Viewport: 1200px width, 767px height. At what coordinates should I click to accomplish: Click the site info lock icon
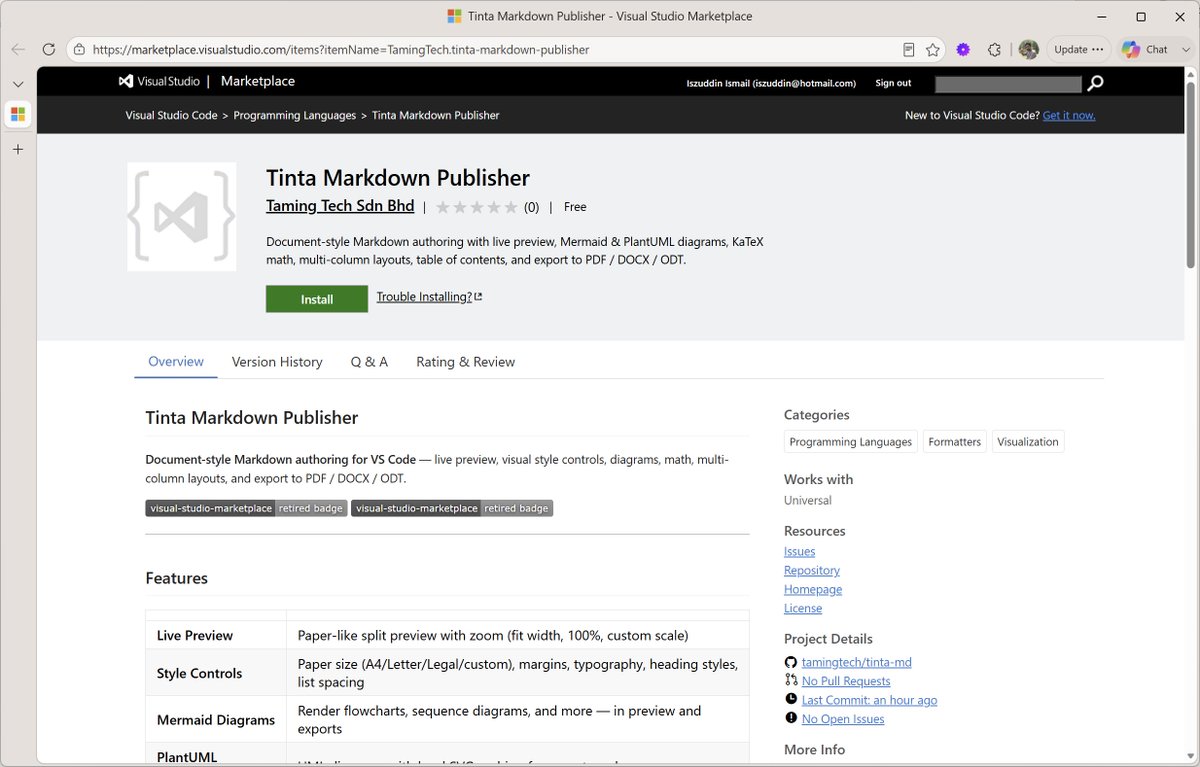tap(80, 49)
